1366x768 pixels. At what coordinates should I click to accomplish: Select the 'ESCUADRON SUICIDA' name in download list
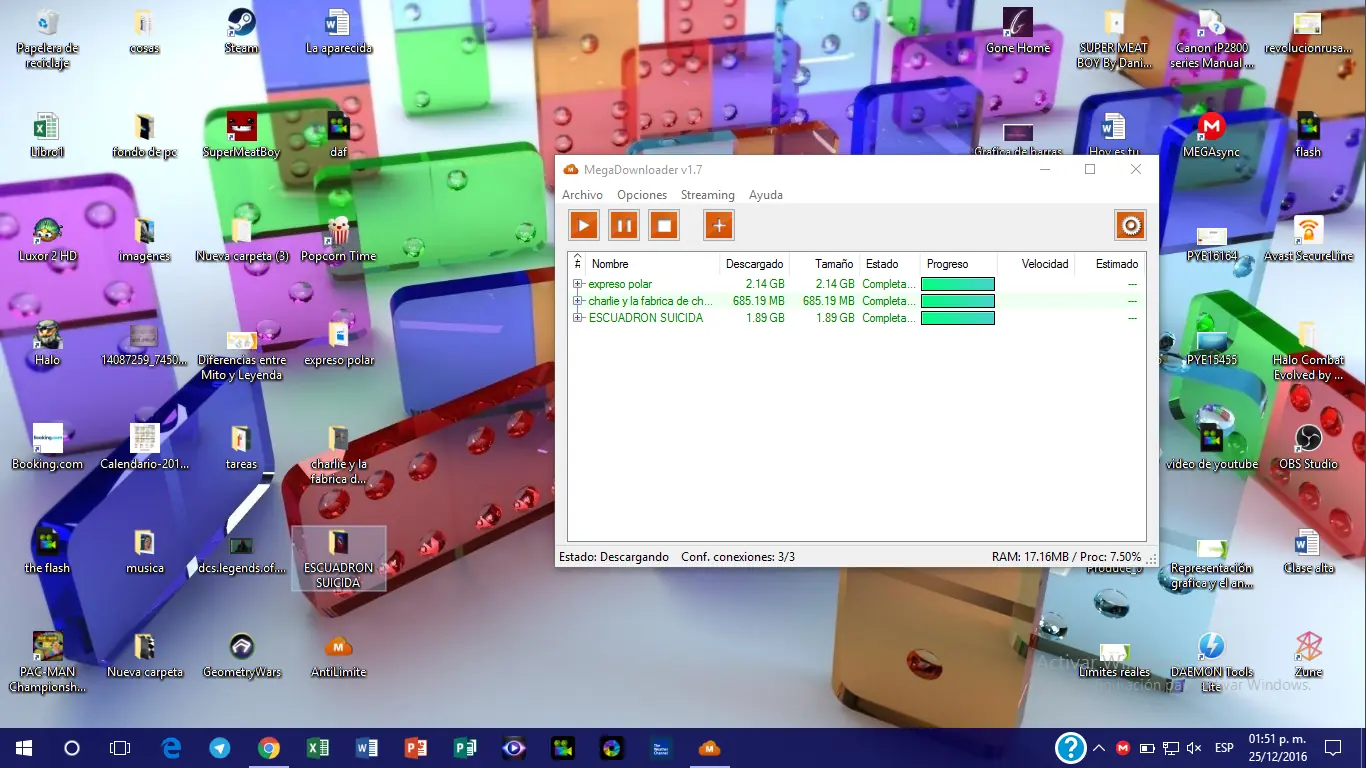tap(646, 318)
